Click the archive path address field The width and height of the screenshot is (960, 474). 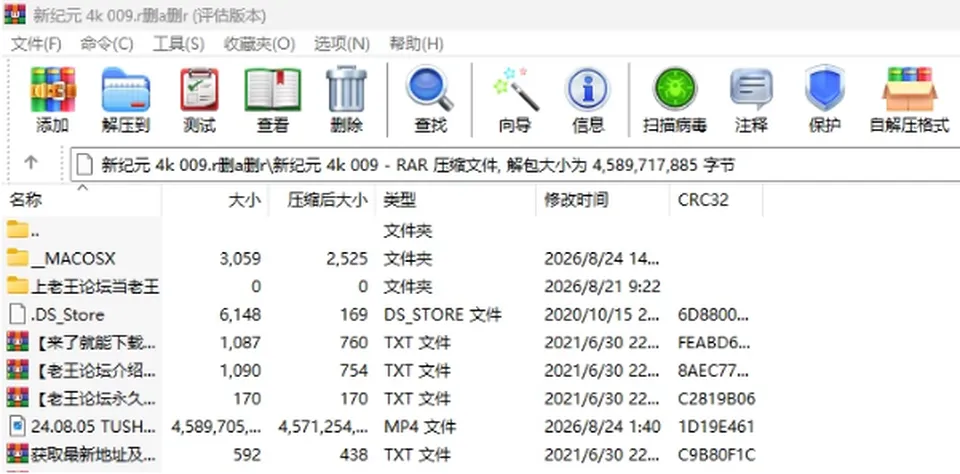pyautogui.click(x=514, y=164)
